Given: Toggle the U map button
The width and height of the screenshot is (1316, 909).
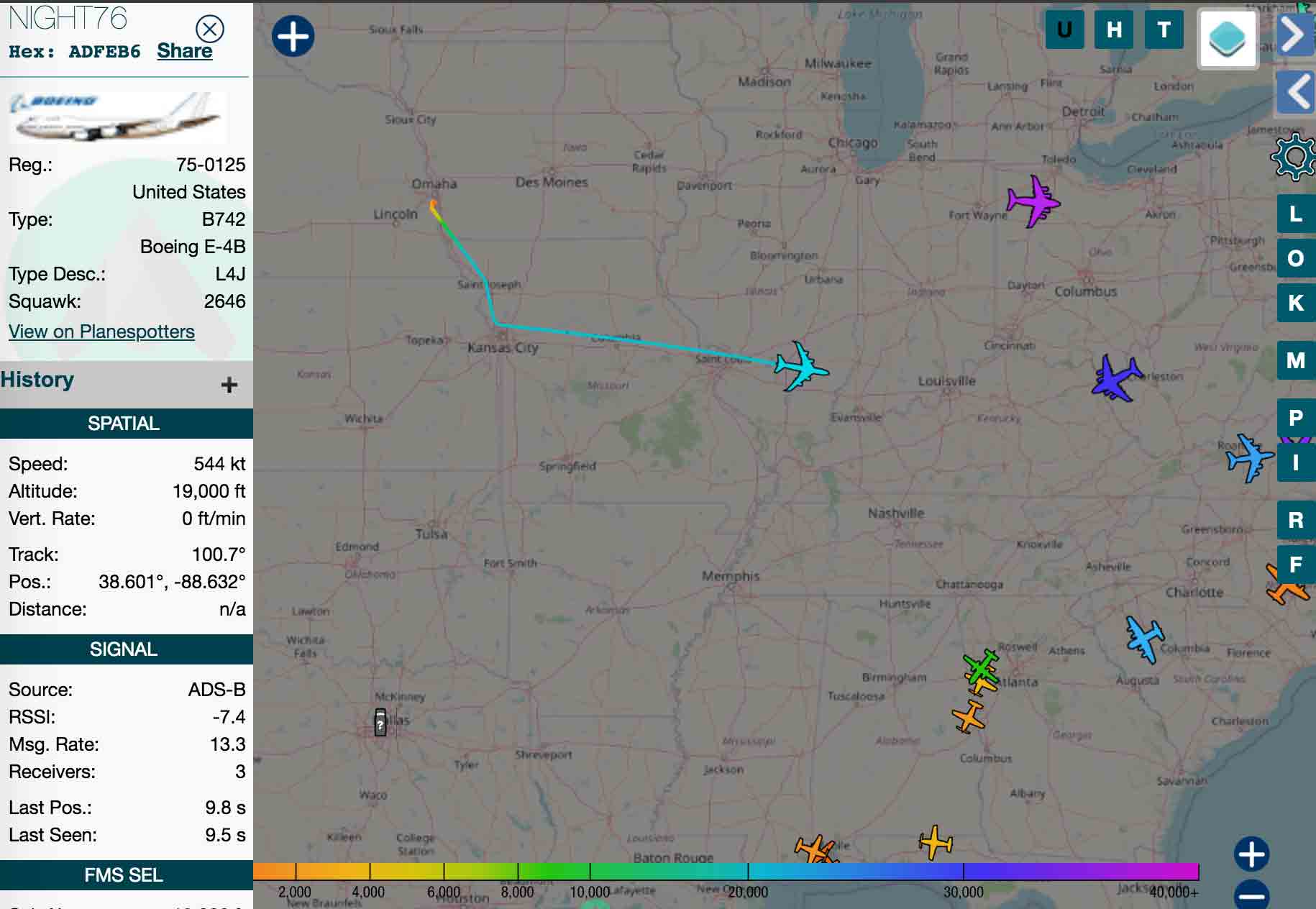Looking at the screenshot, I should (1064, 29).
